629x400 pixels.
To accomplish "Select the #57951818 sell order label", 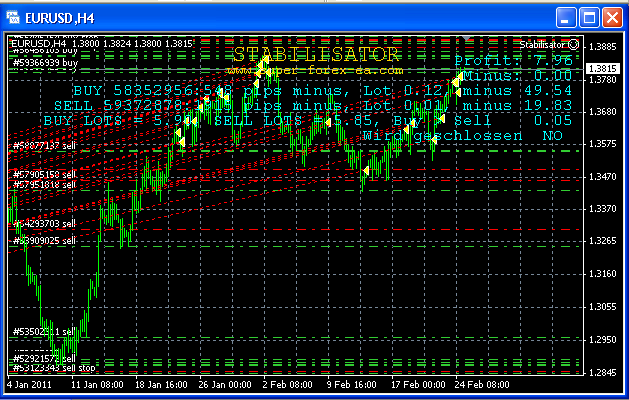I will click(x=44, y=185).
